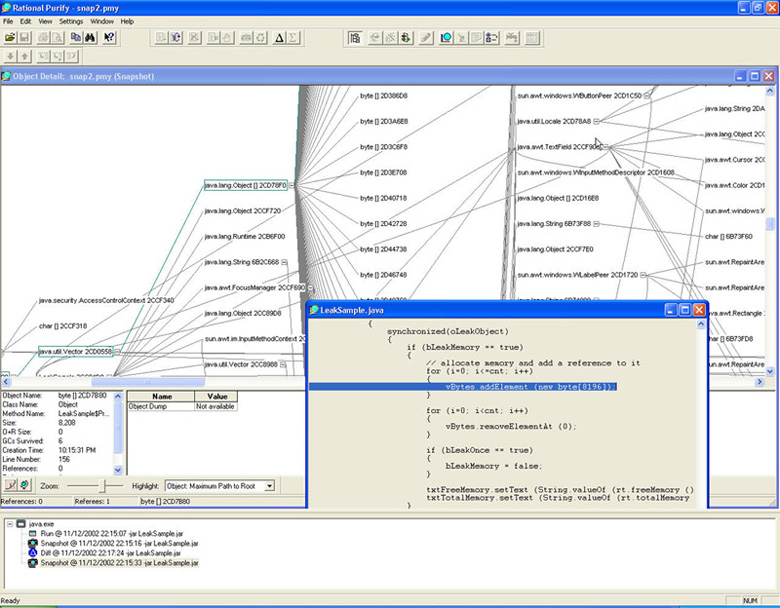
Task: Click the java.lang.Object [] 2CD78F0 graph node
Action: tap(245, 185)
